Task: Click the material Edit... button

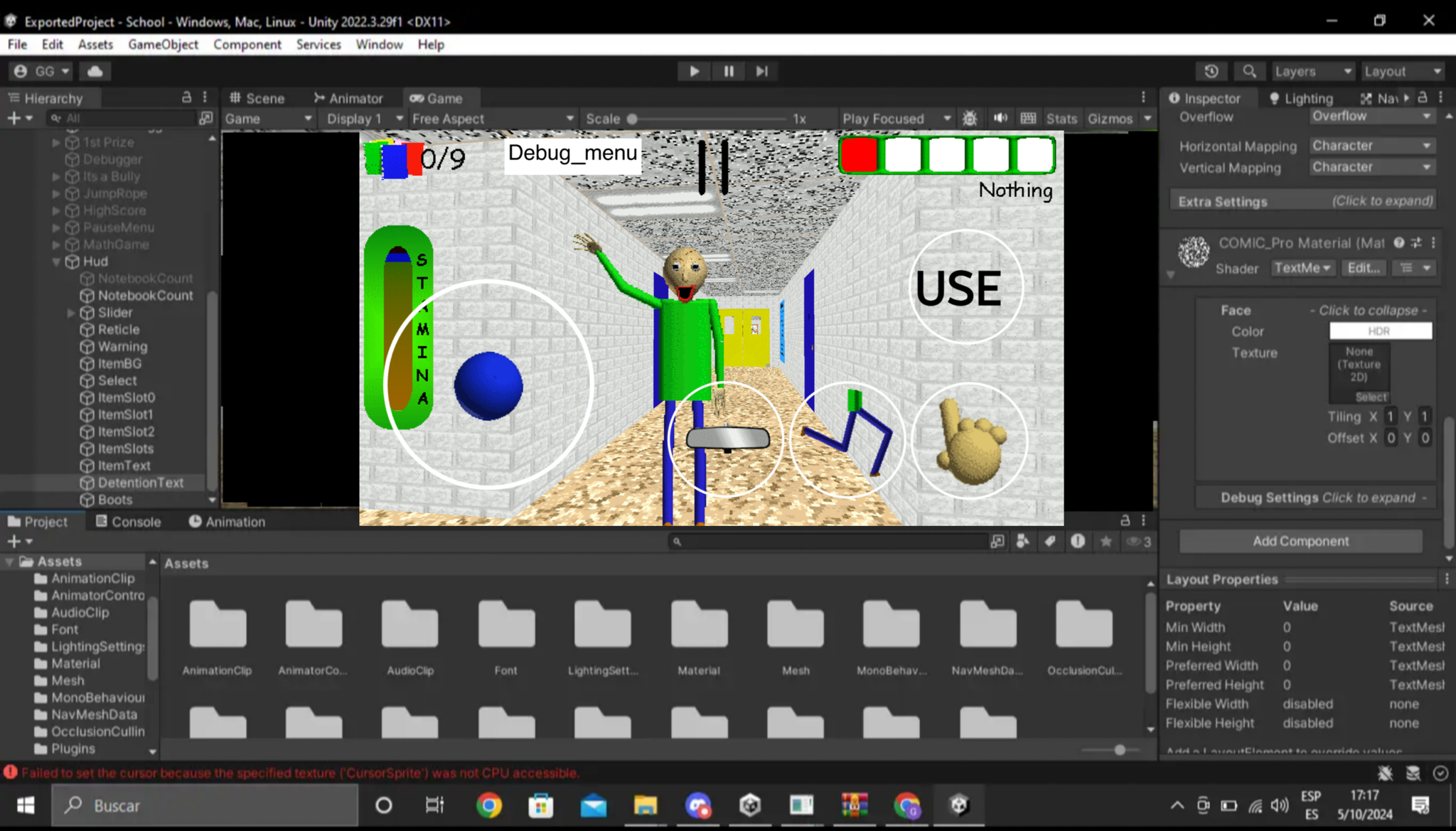Action: coord(1363,268)
